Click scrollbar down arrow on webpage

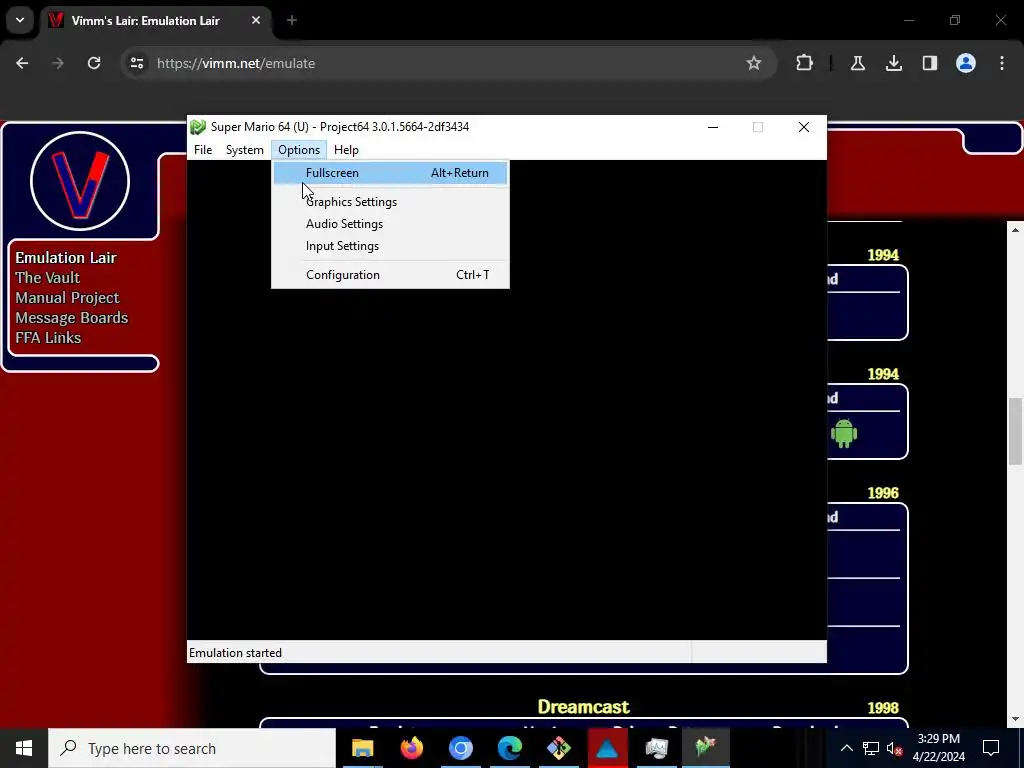1015,719
